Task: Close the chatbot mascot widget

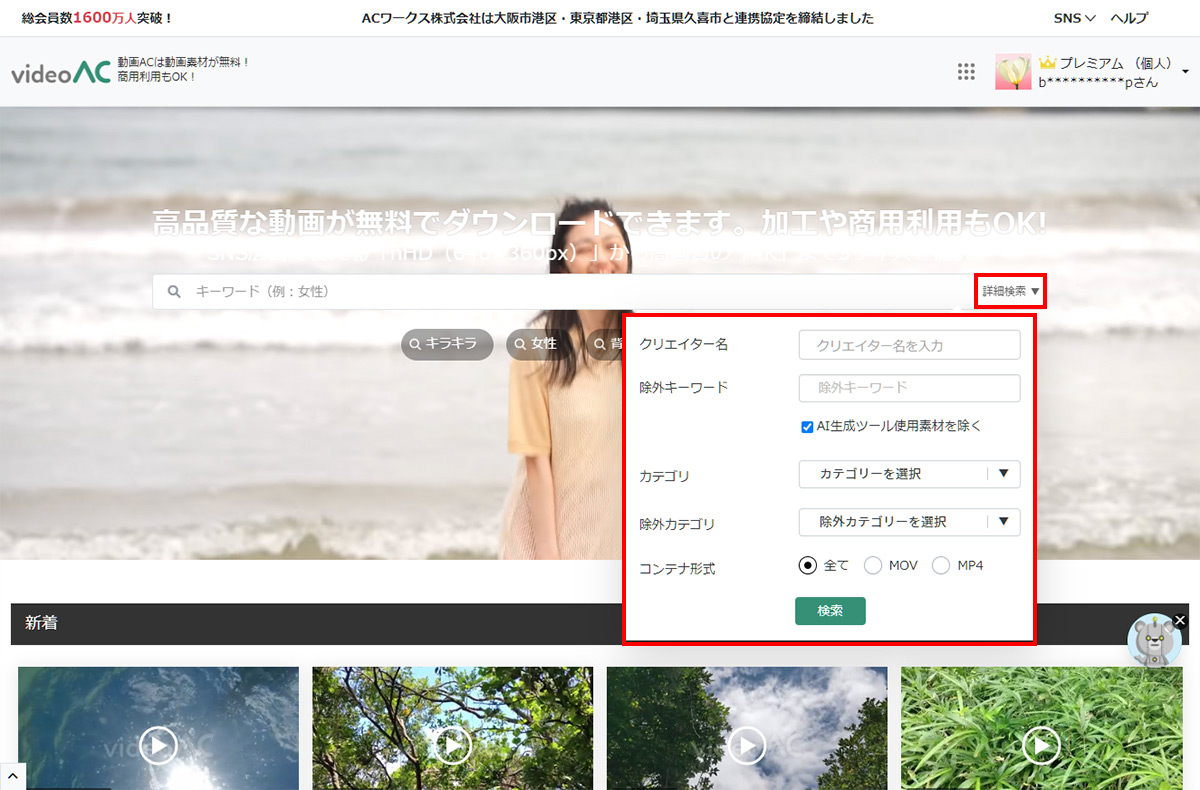Action: pos(1180,620)
